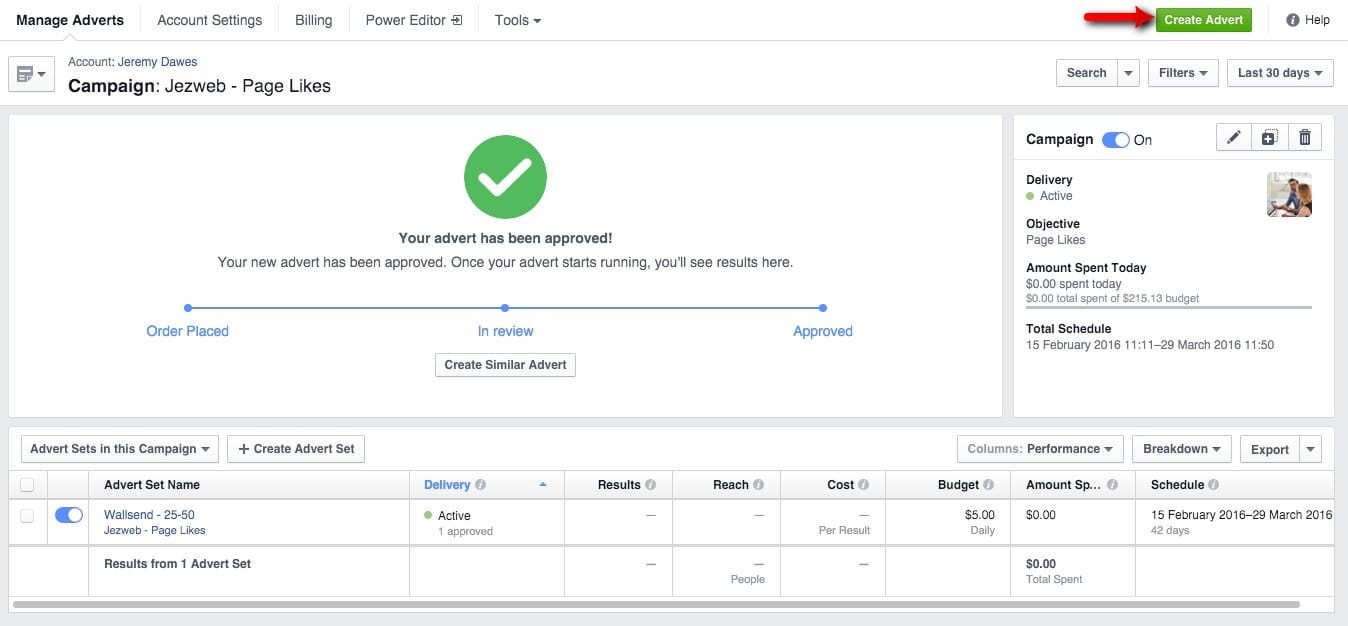Click the info icon next to Delivery column
The width and height of the screenshot is (1348, 626).
[481, 485]
